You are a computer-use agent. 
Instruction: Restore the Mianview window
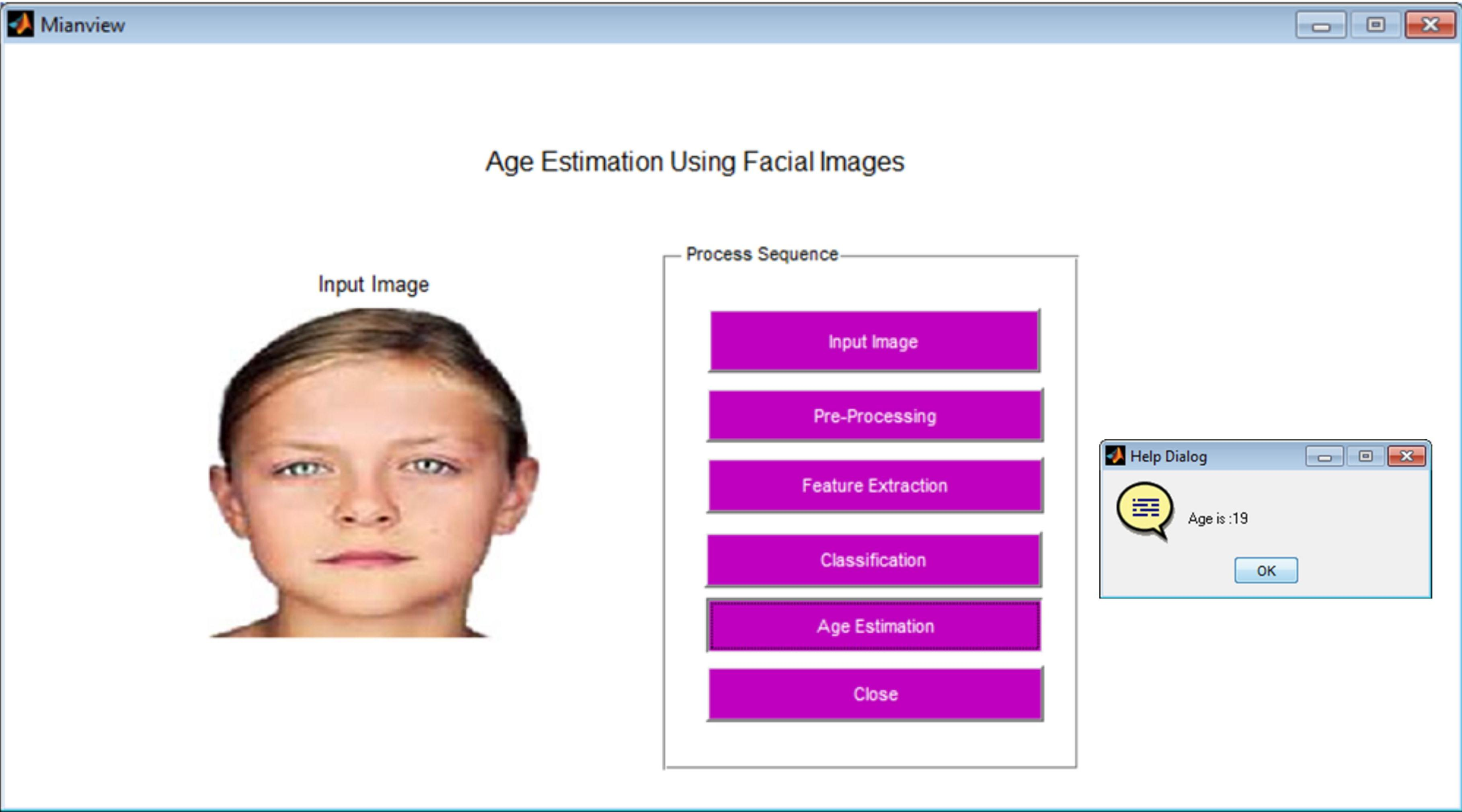click(1376, 24)
